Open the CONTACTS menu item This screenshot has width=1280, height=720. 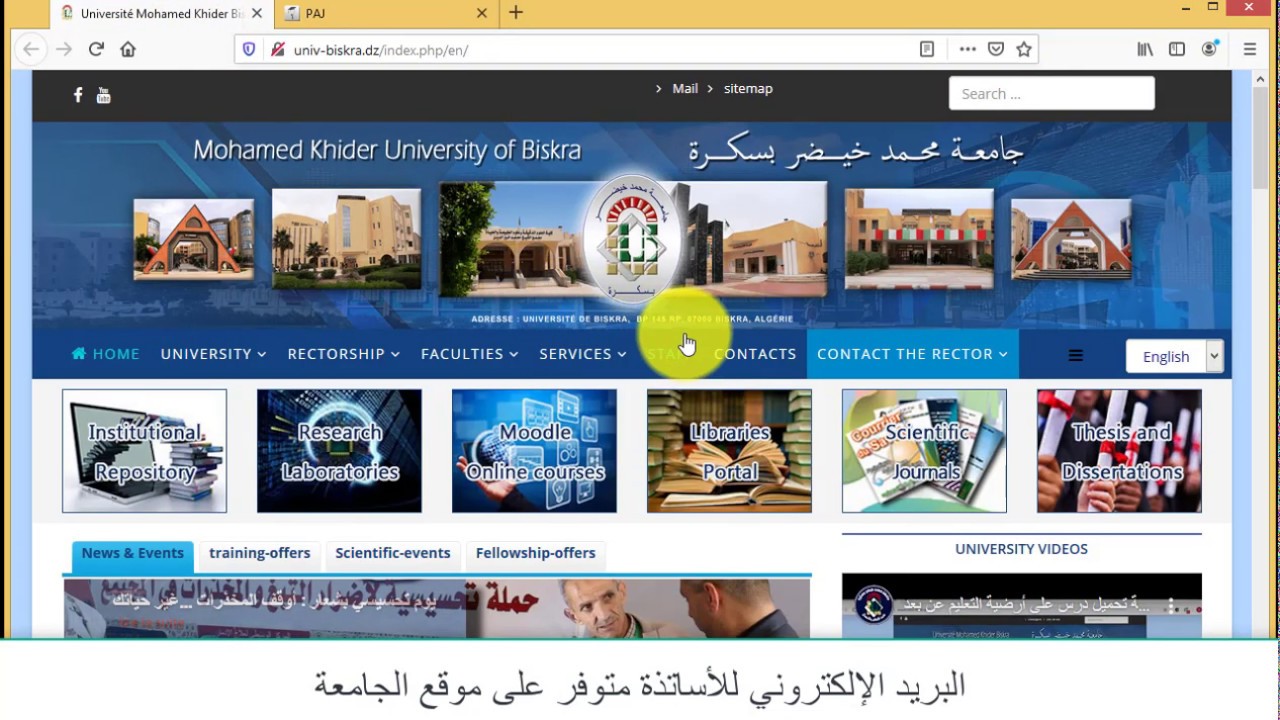click(x=755, y=354)
